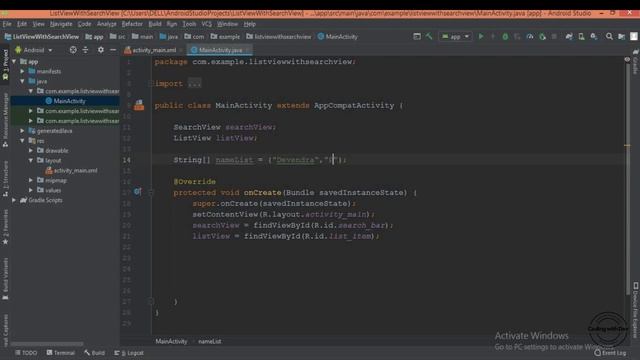This screenshot has width=640, height=360.
Task: Open the File menu
Action: pos(7,24)
